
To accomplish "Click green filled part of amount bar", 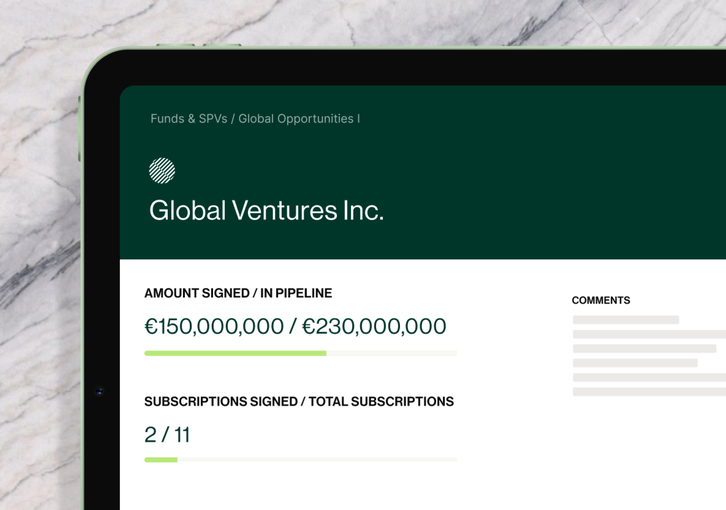I will 235,353.
